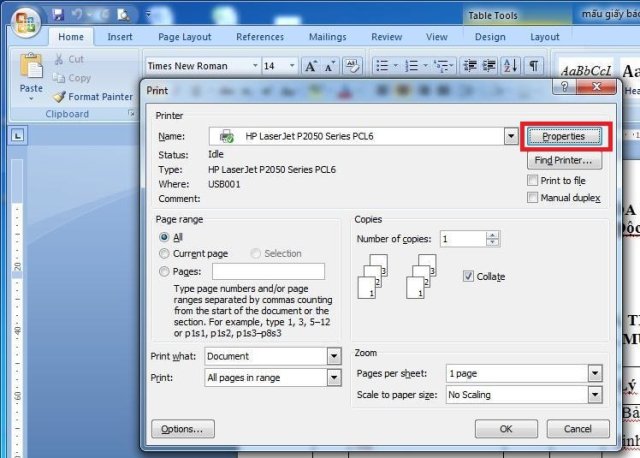Switch to the Insert tab
Screen dimensions: 640x458
[x=120, y=37]
